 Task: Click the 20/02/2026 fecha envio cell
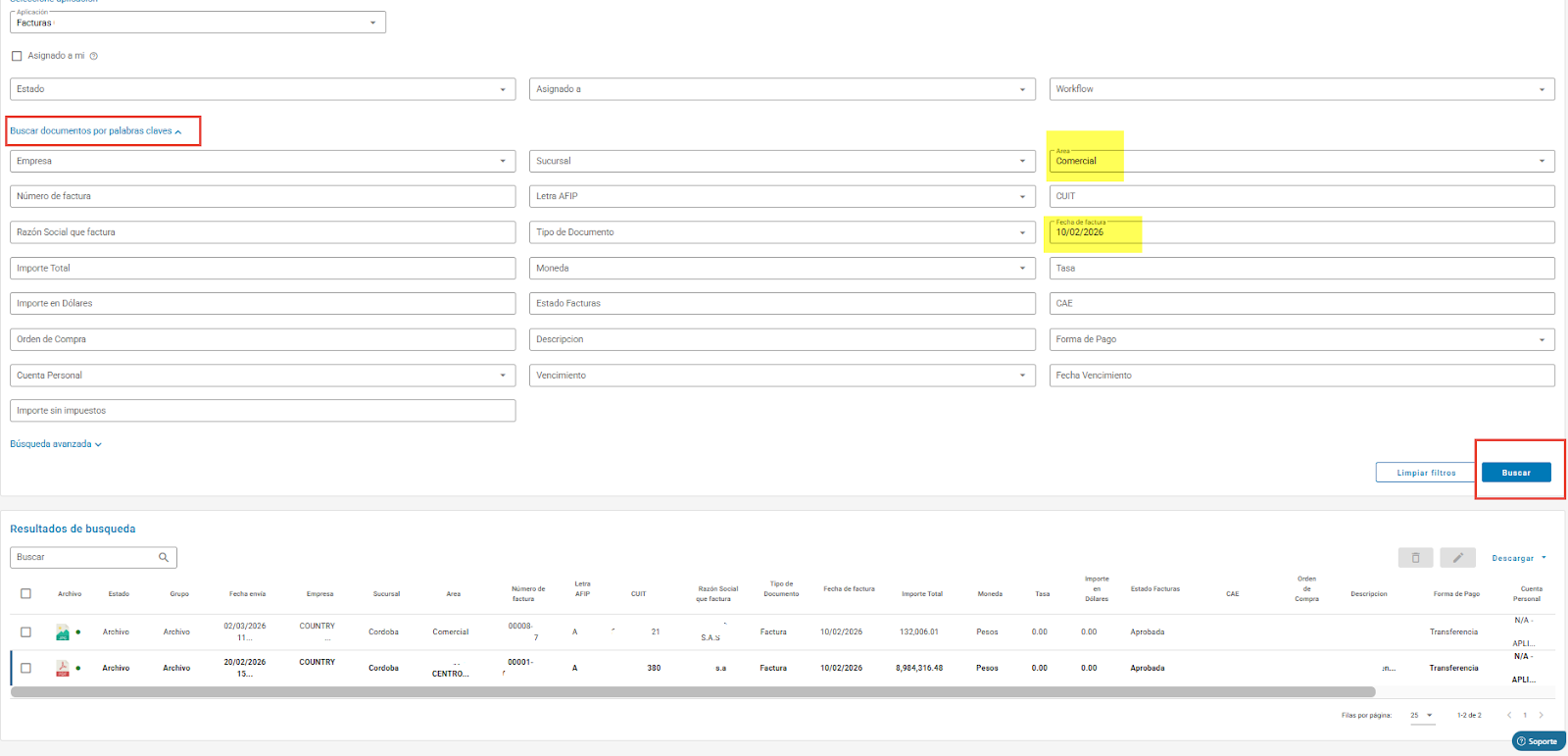[x=244, y=668]
